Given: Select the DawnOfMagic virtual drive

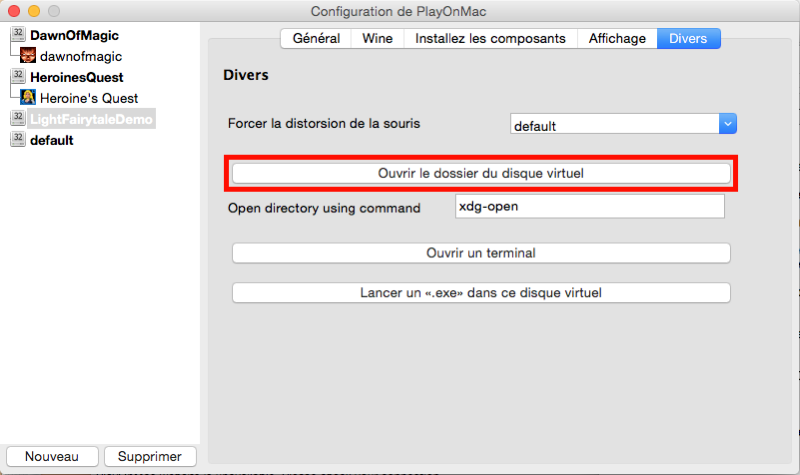Looking at the screenshot, I should 74,35.
